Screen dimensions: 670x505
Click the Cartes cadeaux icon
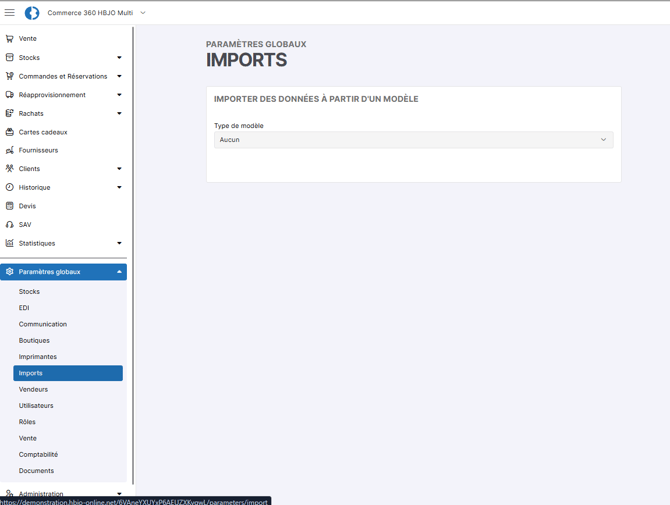tap(10, 132)
